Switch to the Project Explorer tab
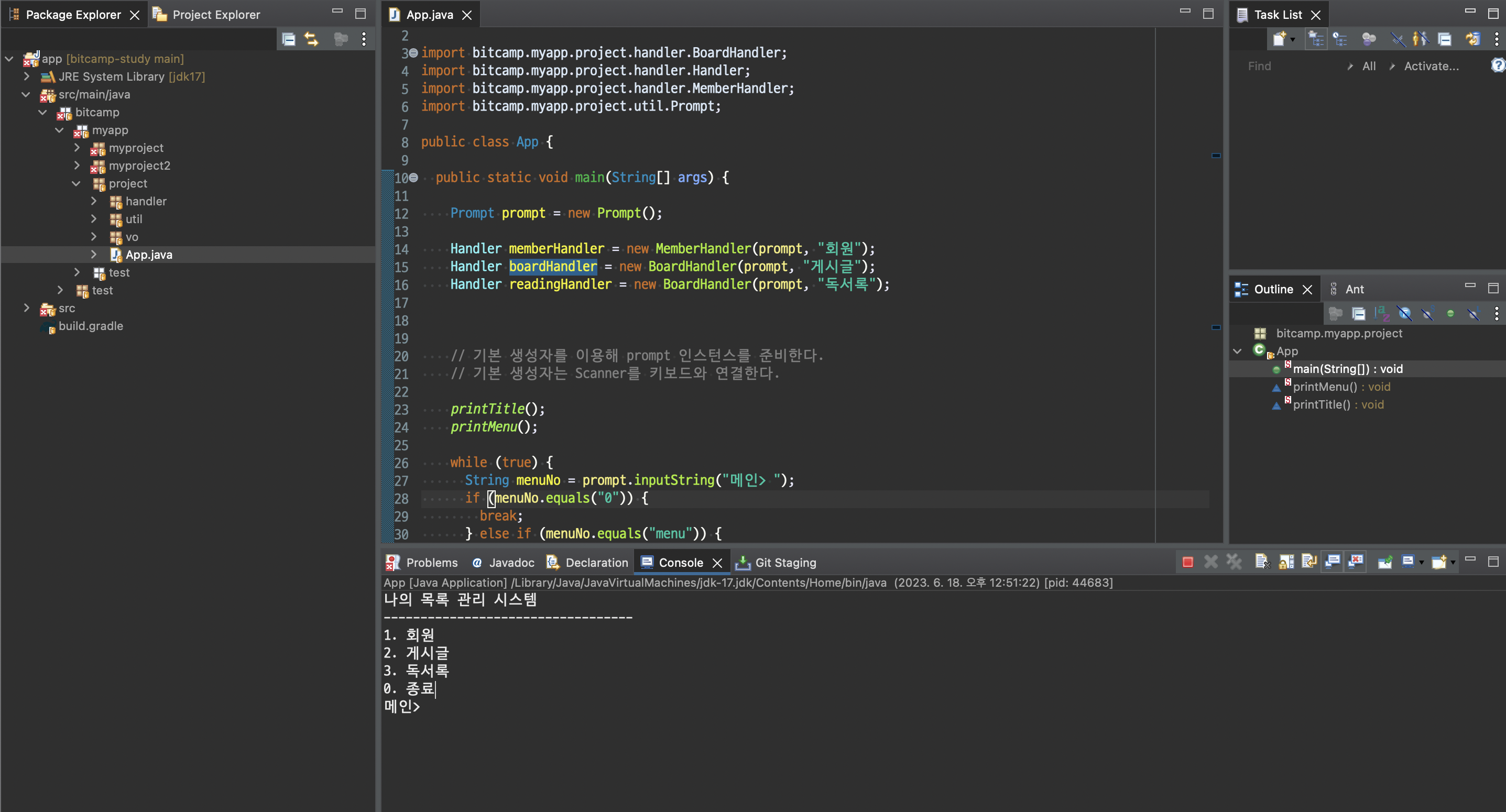The height and width of the screenshot is (812, 1506). (x=215, y=15)
